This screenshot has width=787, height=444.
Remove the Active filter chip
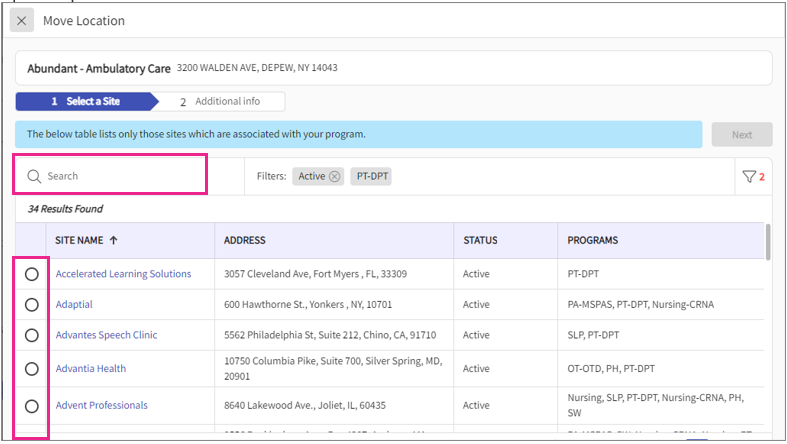coord(334,176)
